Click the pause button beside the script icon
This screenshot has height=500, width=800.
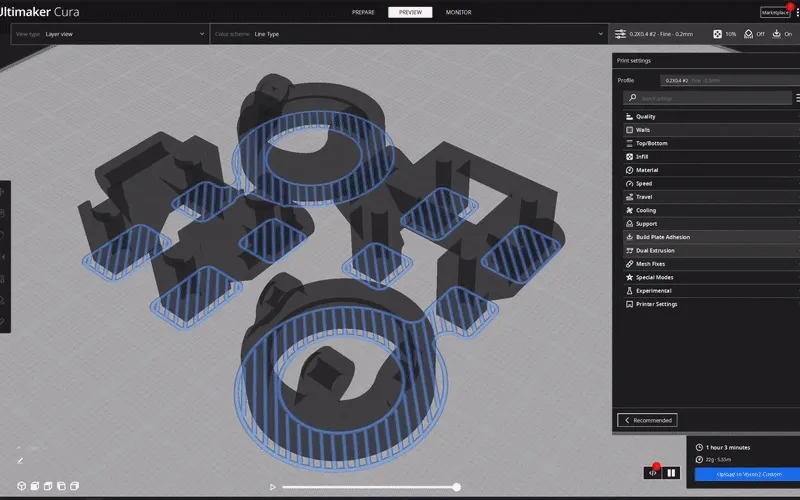coord(671,473)
